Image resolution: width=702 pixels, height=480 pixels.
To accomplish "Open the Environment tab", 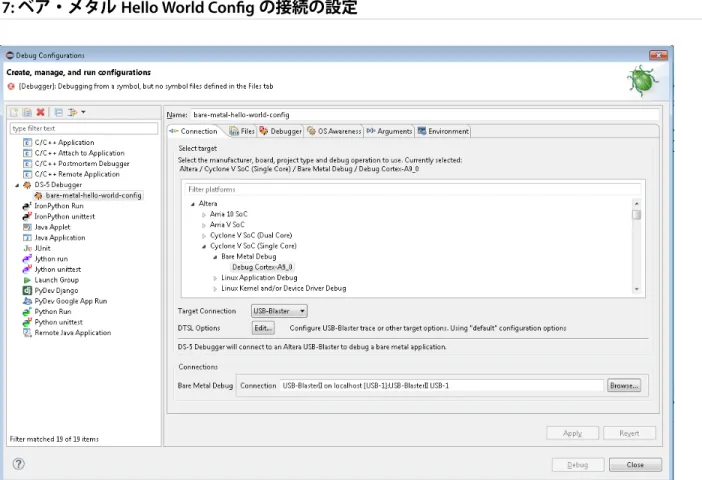I will [x=443, y=131].
